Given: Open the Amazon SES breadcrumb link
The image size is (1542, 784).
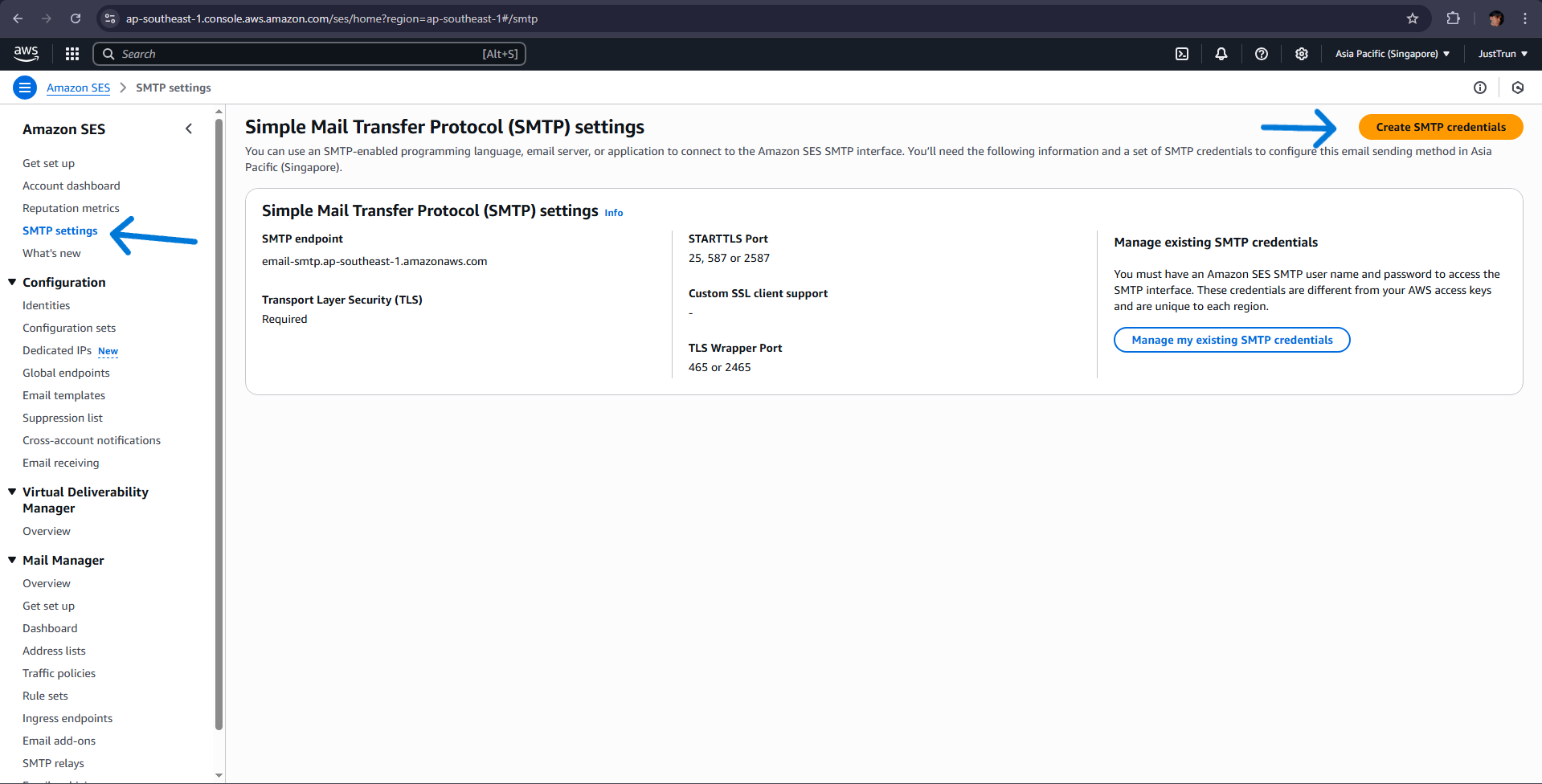Looking at the screenshot, I should 78,88.
